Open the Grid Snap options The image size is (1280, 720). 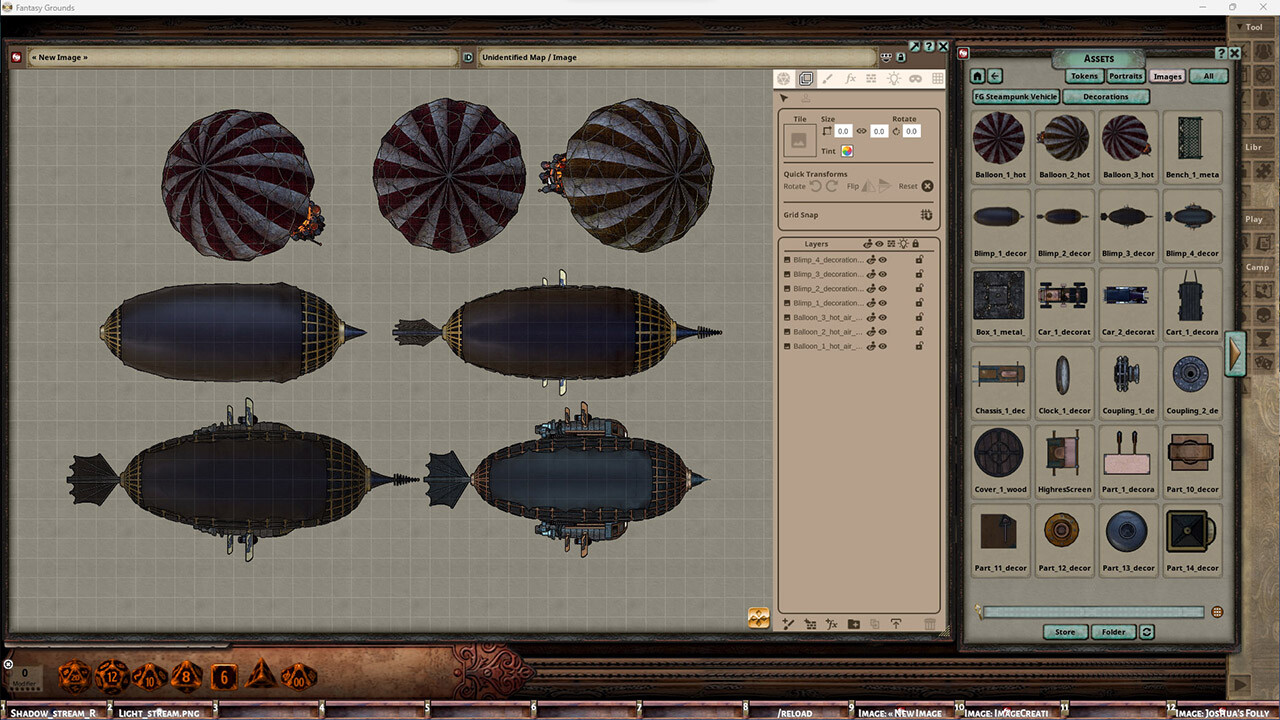tap(925, 215)
